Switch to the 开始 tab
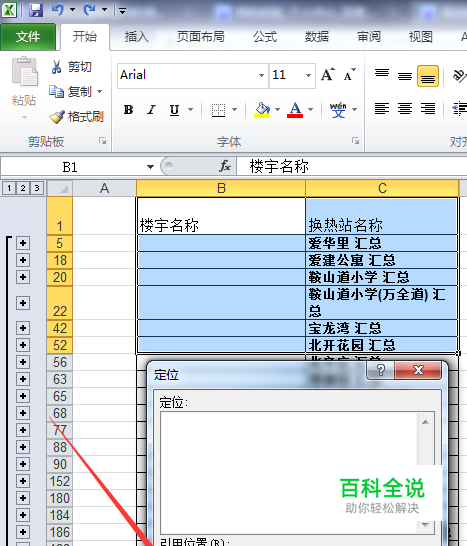Viewport: 467px width, 546px height. [x=85, y=37]
